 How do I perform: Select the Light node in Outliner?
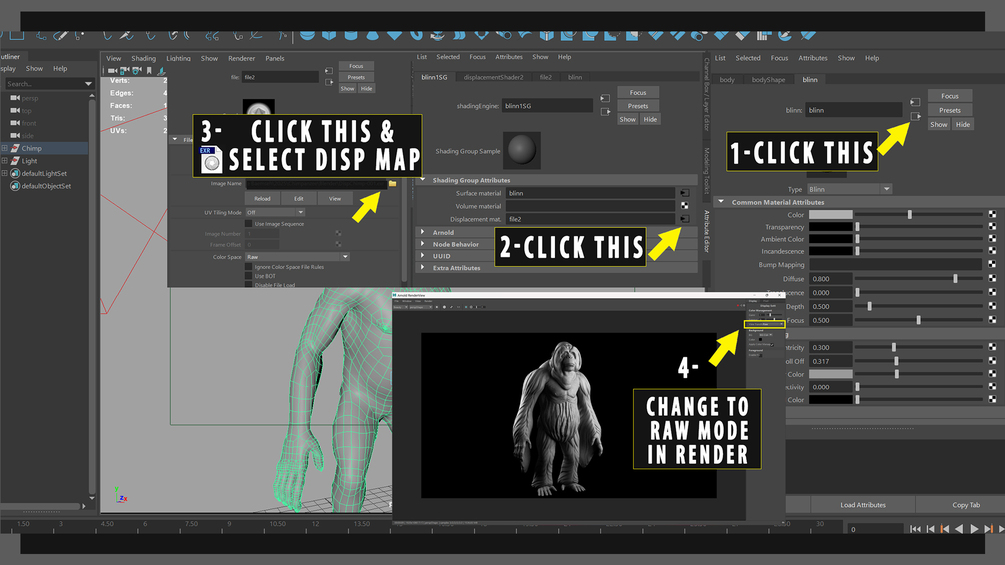click(29, 161)
